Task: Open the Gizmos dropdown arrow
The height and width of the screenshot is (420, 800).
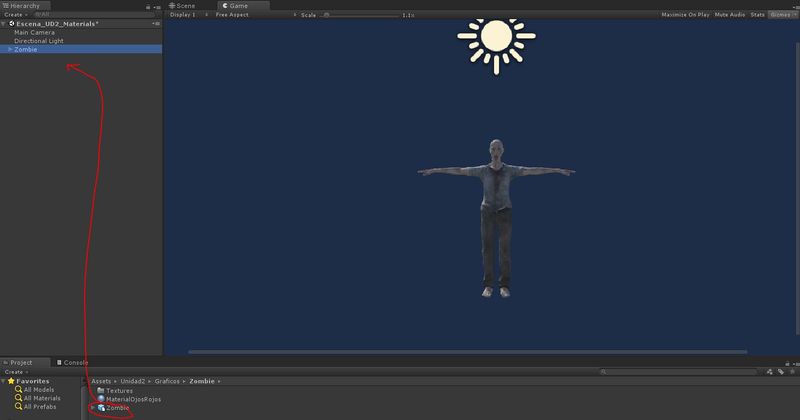Action: pyautogui.click(x=794, y=15)
